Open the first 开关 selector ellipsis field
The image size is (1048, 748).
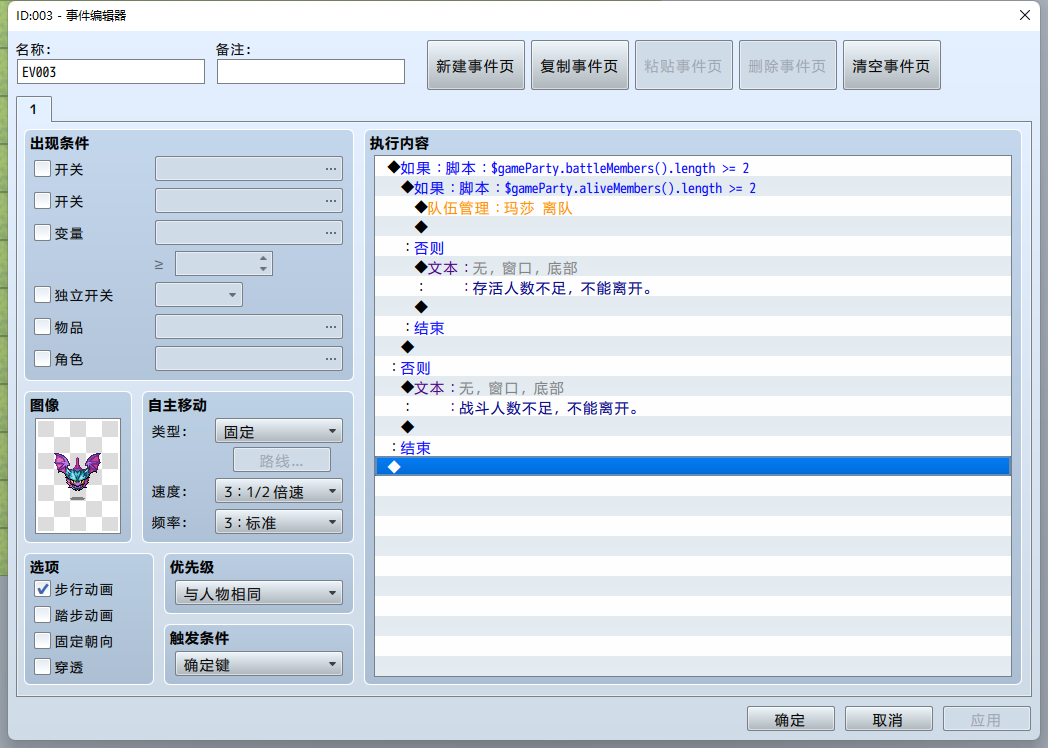click(x=249, y=168)
